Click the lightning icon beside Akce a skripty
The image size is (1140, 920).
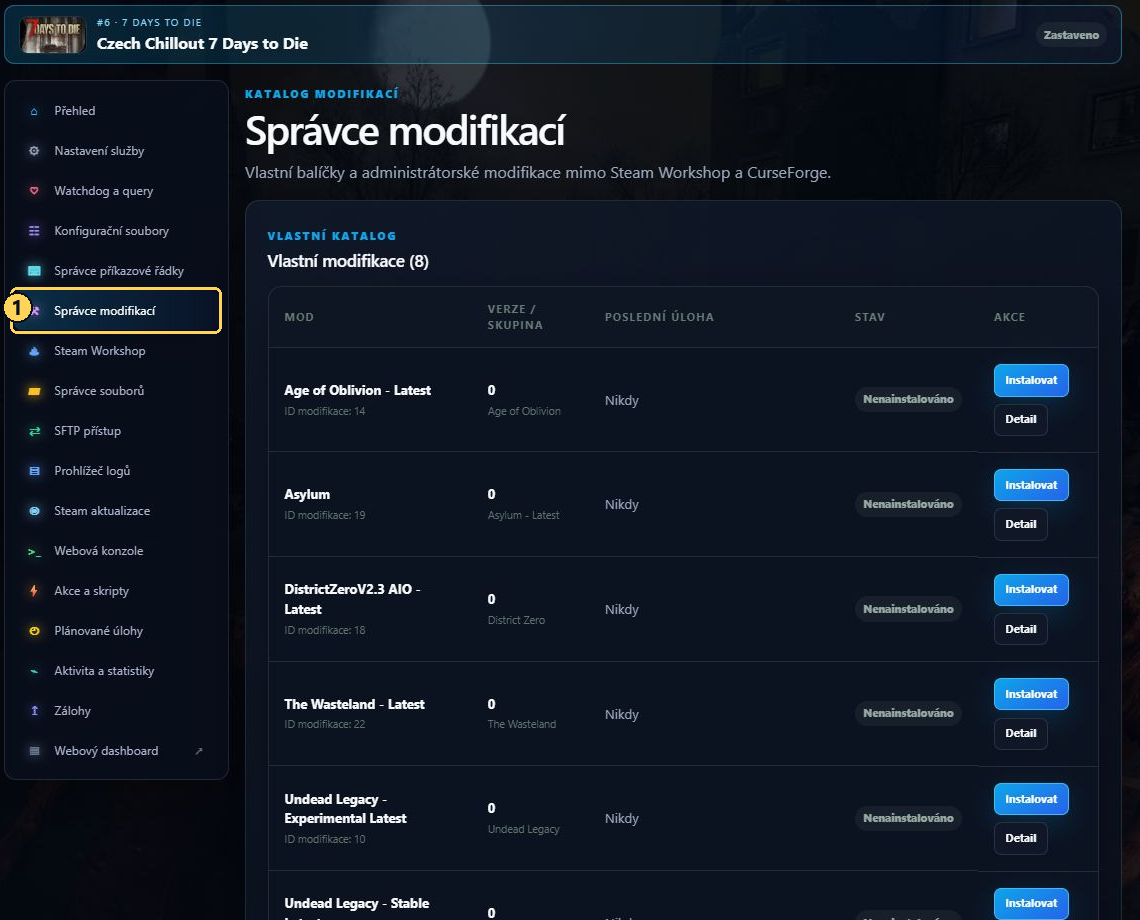click(x=34, y=591)
